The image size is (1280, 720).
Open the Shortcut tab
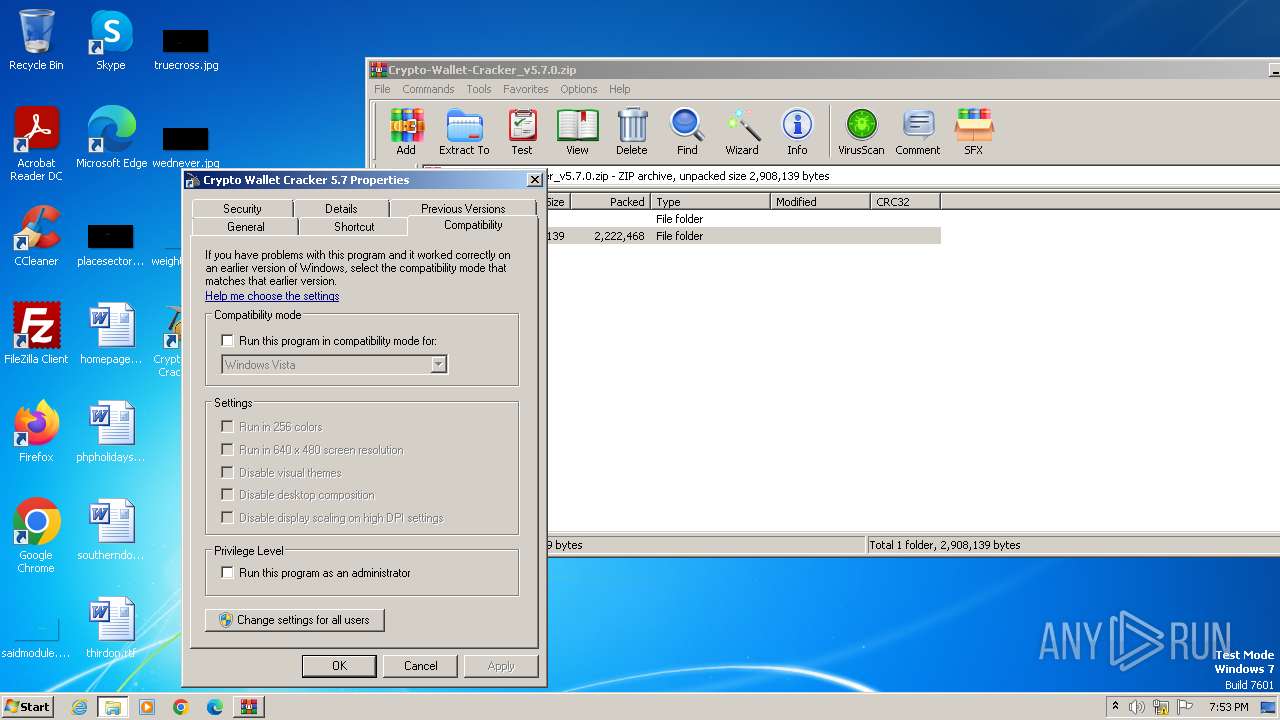tap(354, 227)
